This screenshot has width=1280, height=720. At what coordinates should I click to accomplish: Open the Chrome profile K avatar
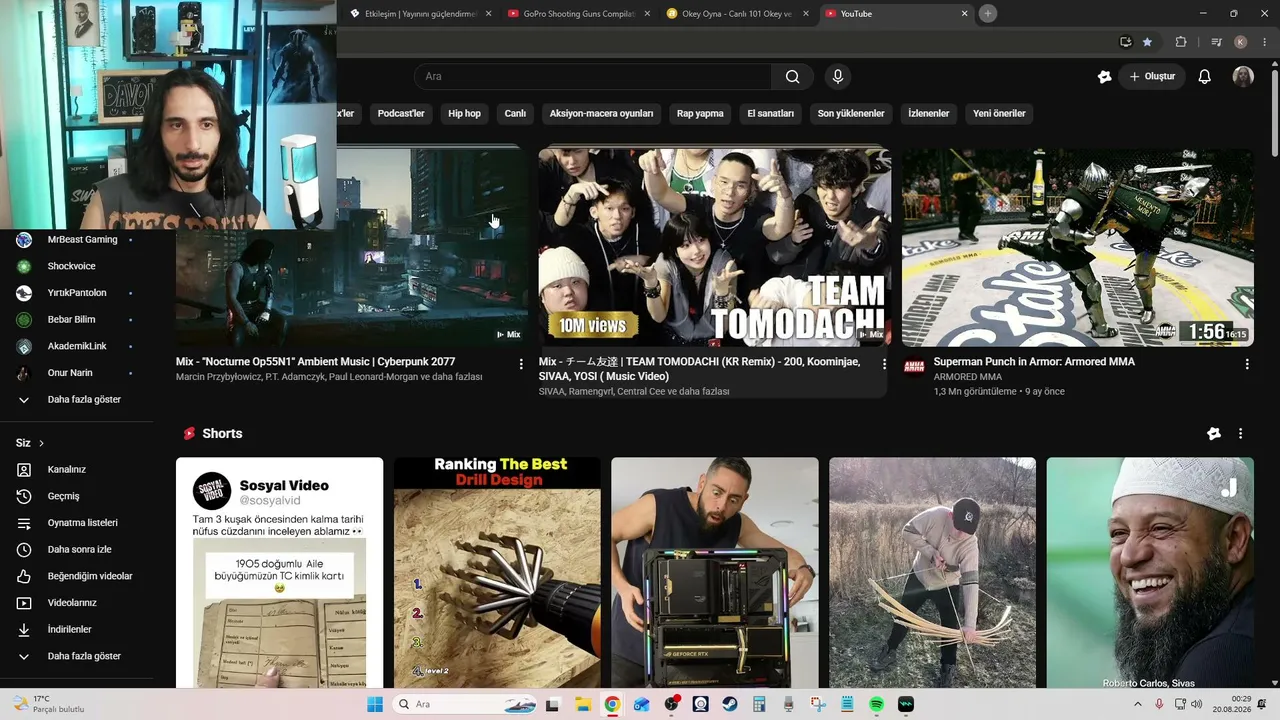(x=1240, y=42)
